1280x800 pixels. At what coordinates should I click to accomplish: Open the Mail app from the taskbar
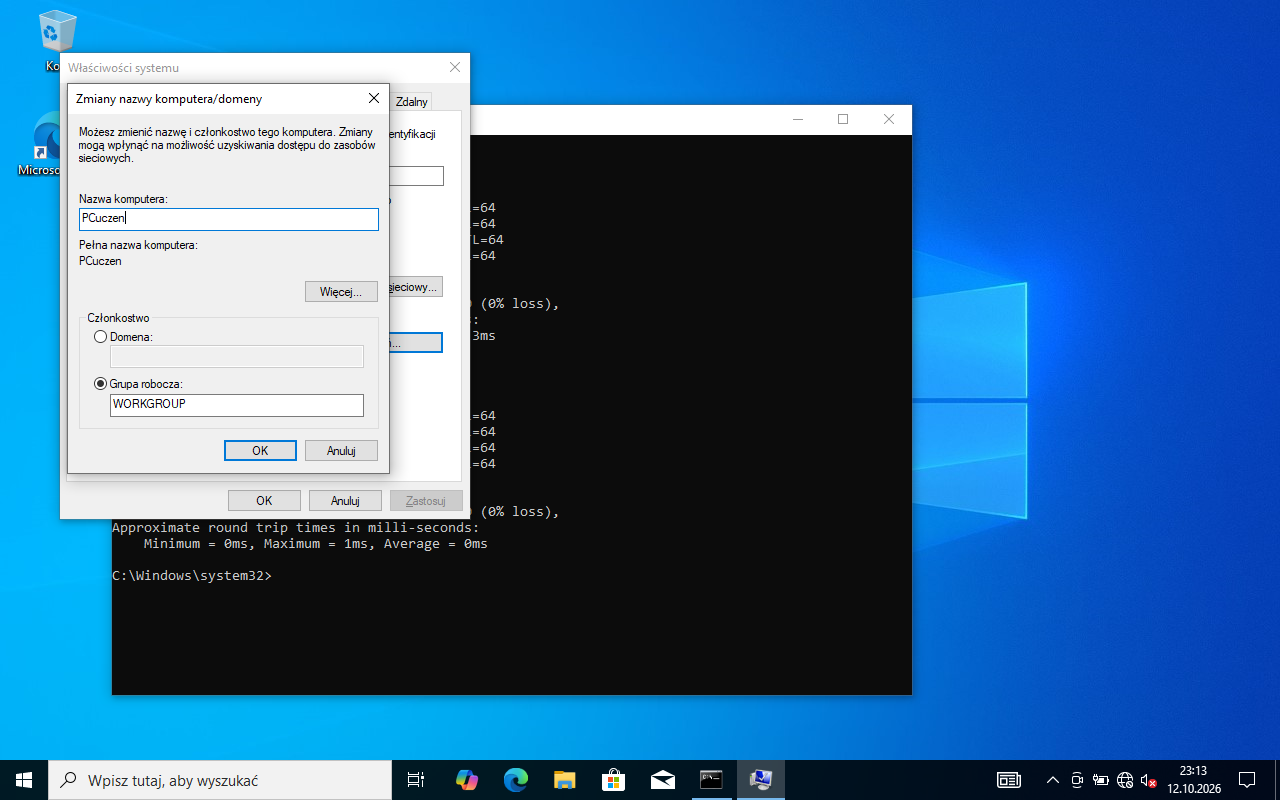pyautogui.click(x=662, y=780)
